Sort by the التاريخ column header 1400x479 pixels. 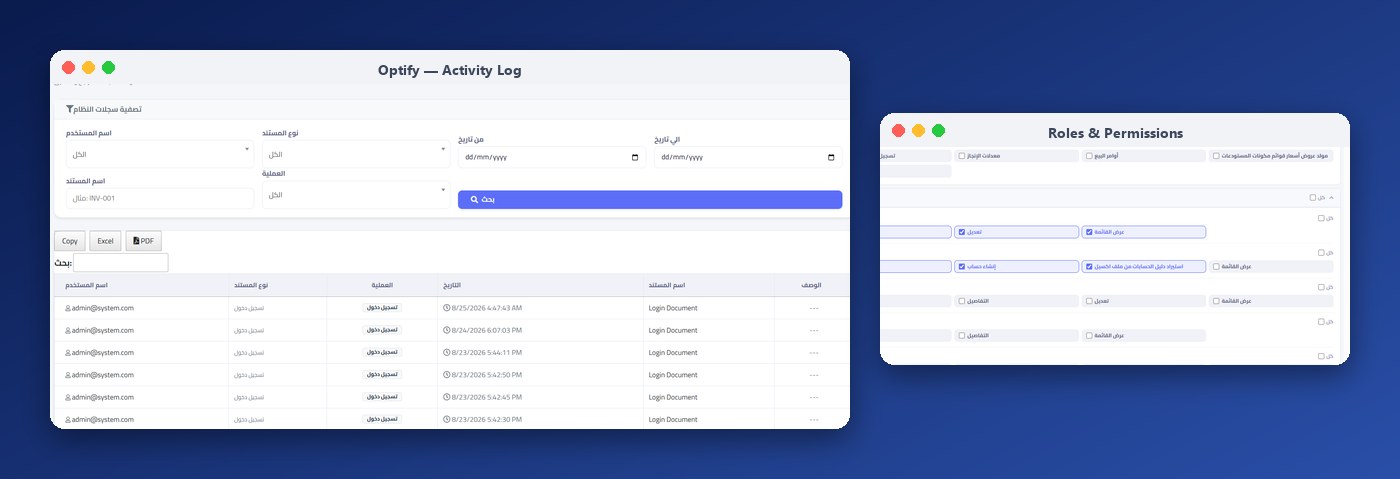[x=540, y=286]
